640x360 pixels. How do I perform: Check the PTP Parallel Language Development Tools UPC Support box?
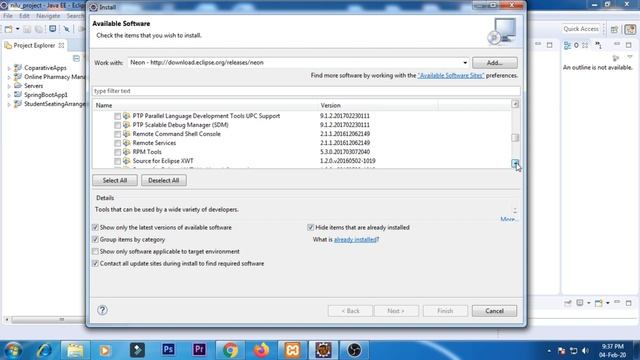[118, 116]
